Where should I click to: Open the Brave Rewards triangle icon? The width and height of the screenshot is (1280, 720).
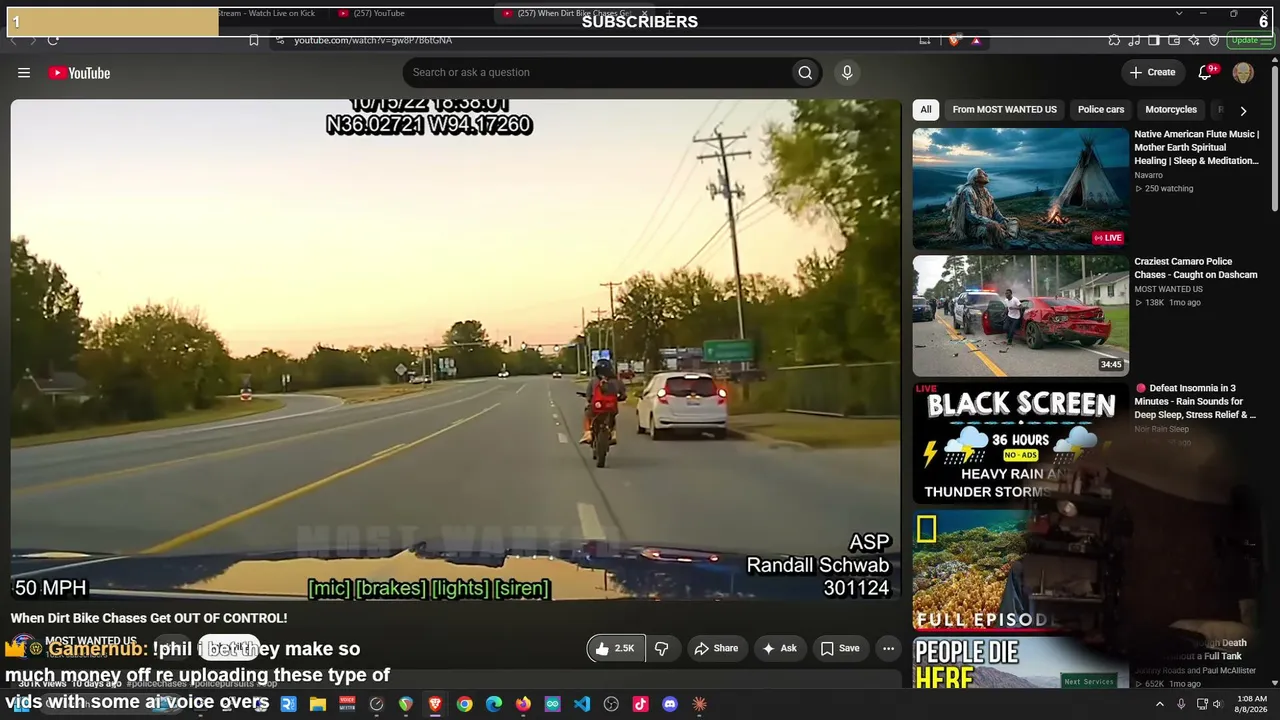pyautogui.click(x=976, y=40)
